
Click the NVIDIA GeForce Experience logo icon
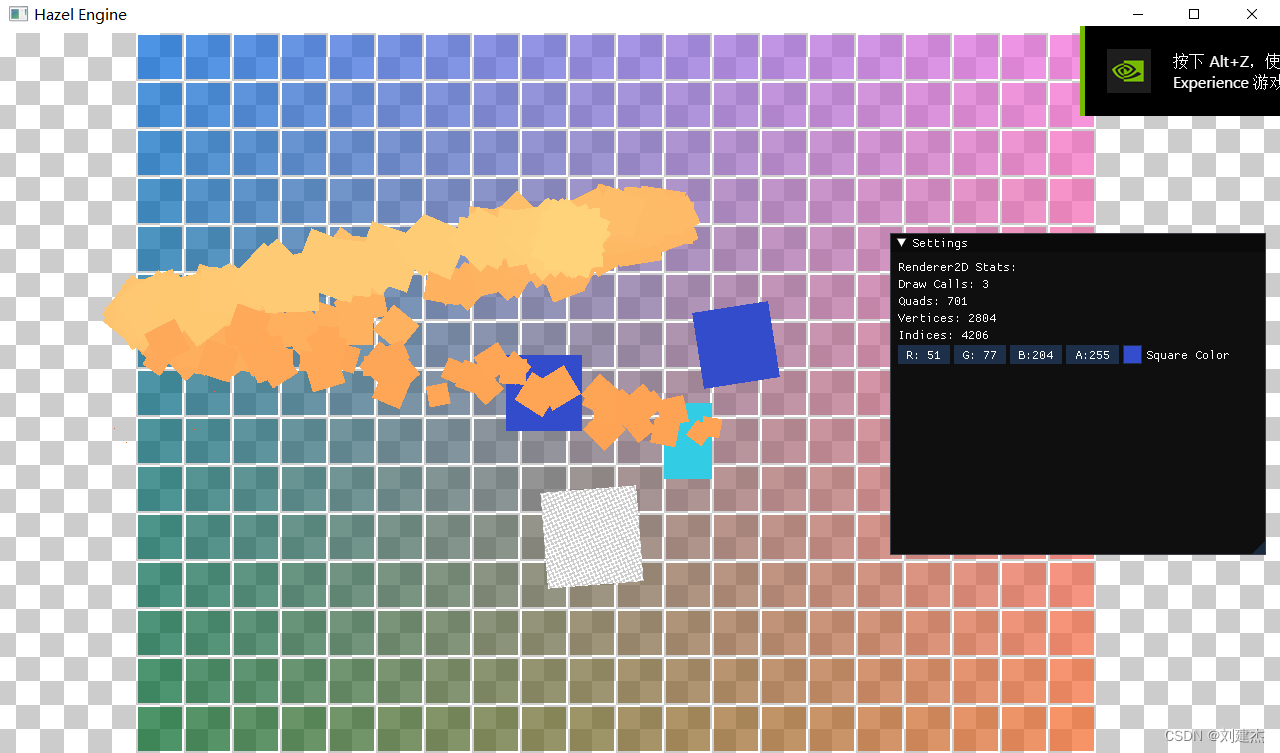click(1128, 71)
